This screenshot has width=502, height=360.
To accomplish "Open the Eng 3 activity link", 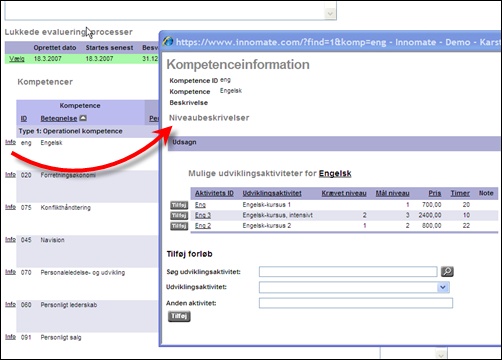I will pos(203,215).
